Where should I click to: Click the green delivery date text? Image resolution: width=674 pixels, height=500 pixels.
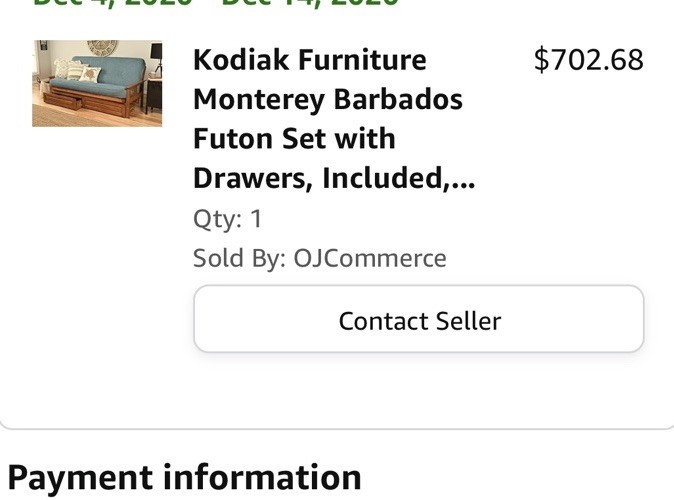(x=215, y=3)
